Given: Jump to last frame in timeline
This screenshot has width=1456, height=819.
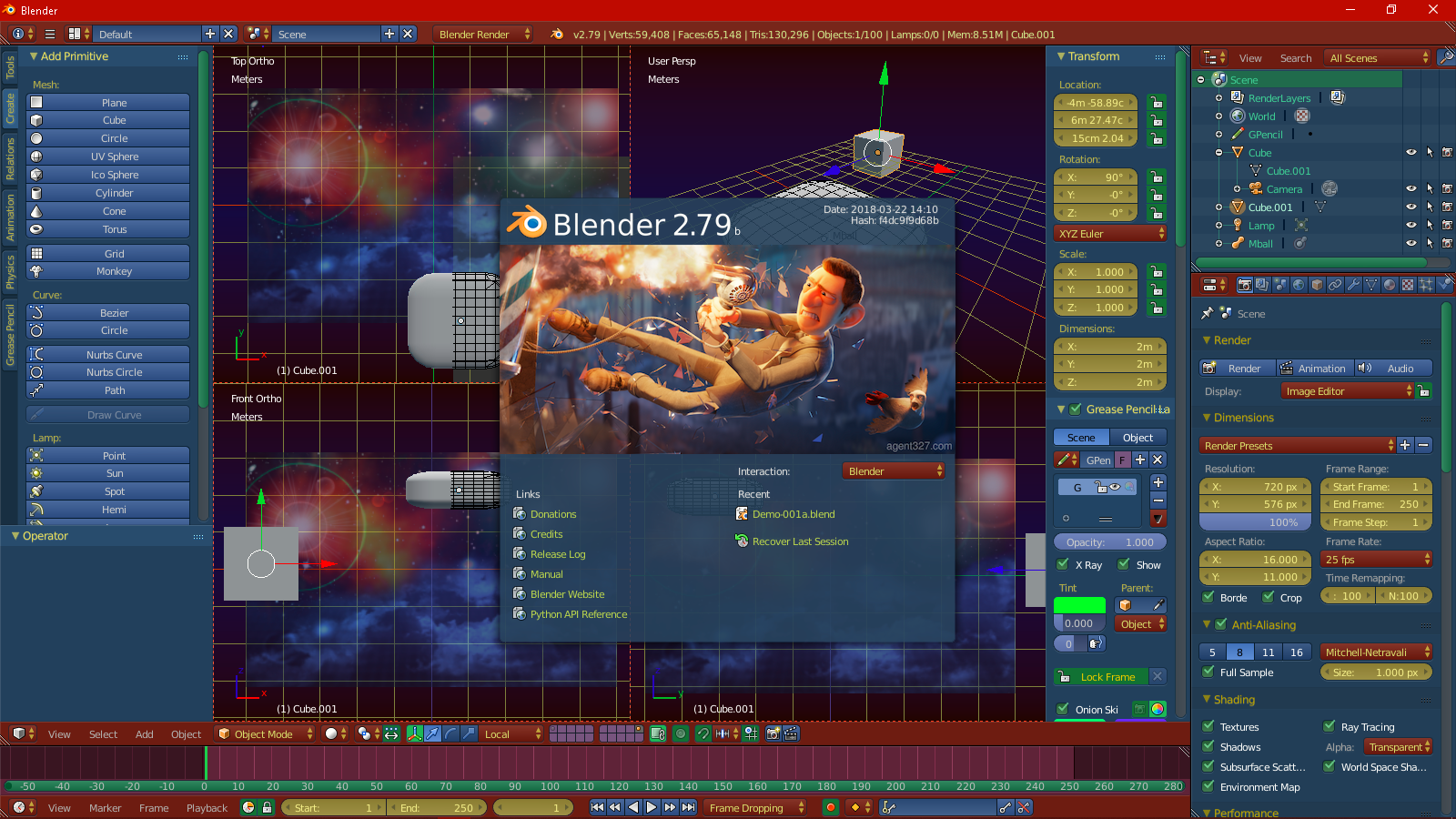Looking at the screenshot, I should (x=689, y=807).
